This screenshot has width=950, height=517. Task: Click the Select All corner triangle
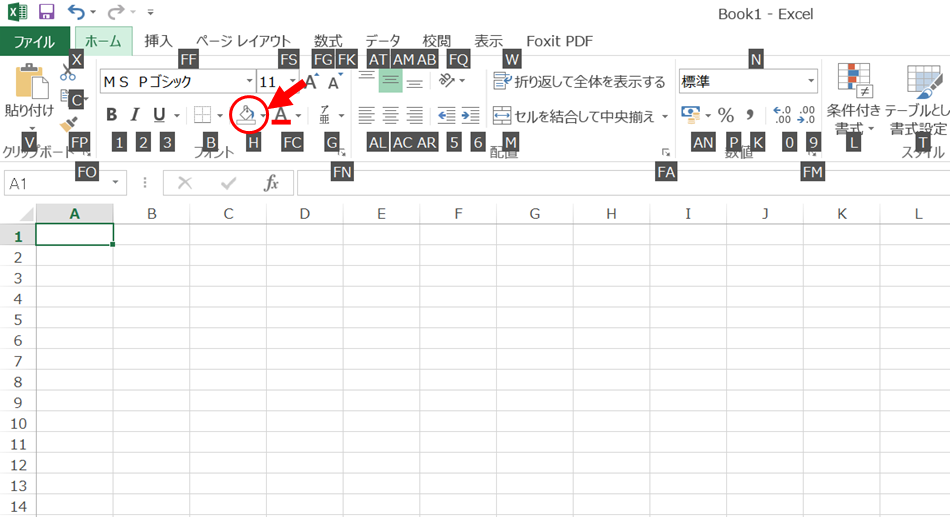25,214
